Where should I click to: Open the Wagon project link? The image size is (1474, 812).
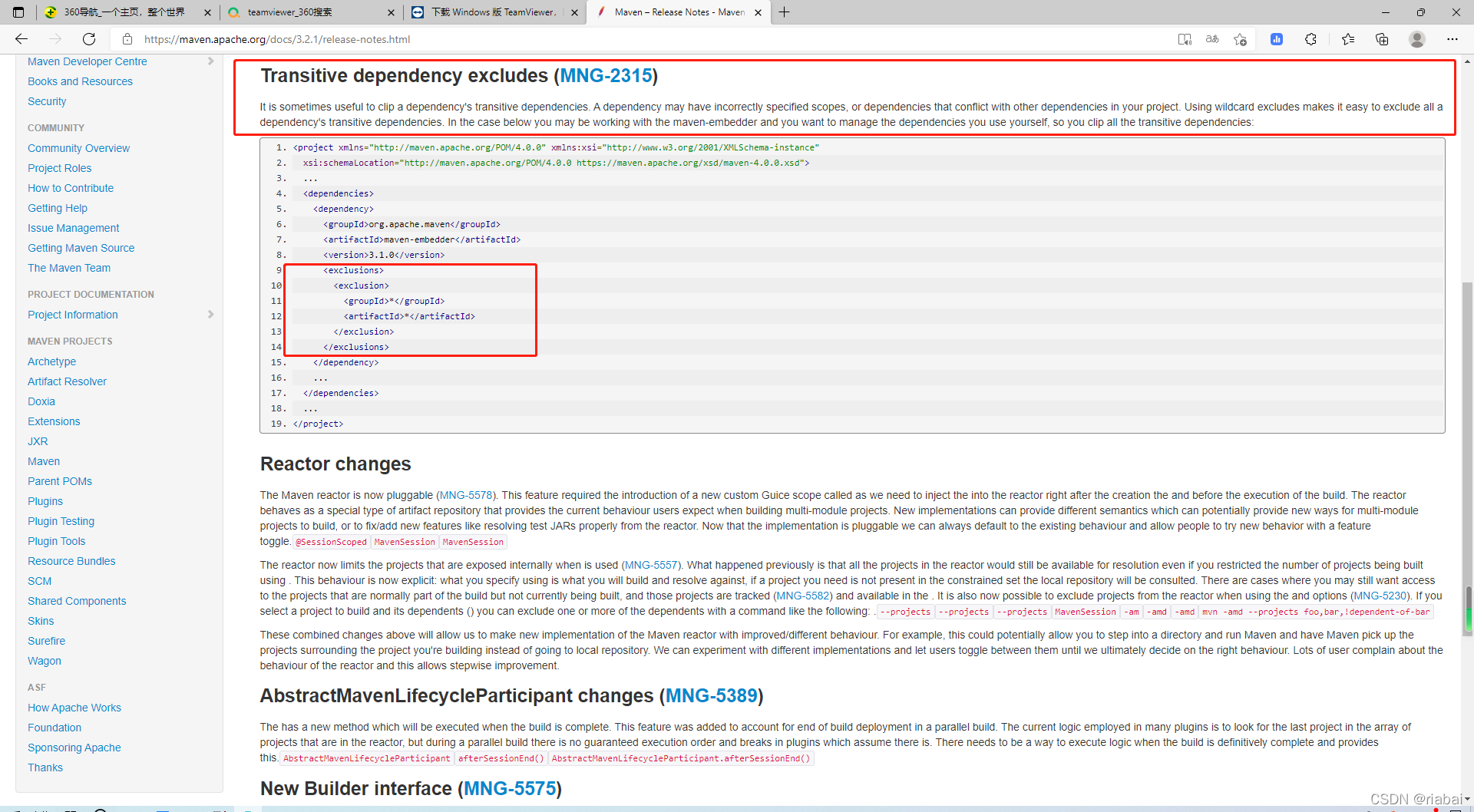45,661
